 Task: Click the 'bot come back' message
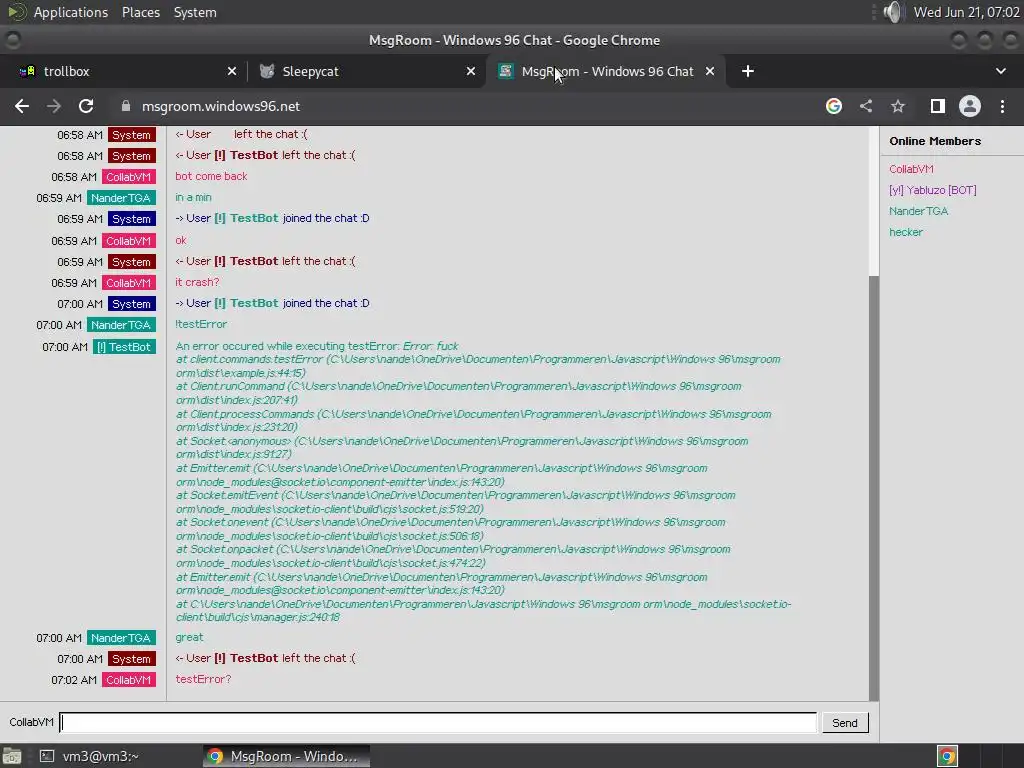coord(211,176)
